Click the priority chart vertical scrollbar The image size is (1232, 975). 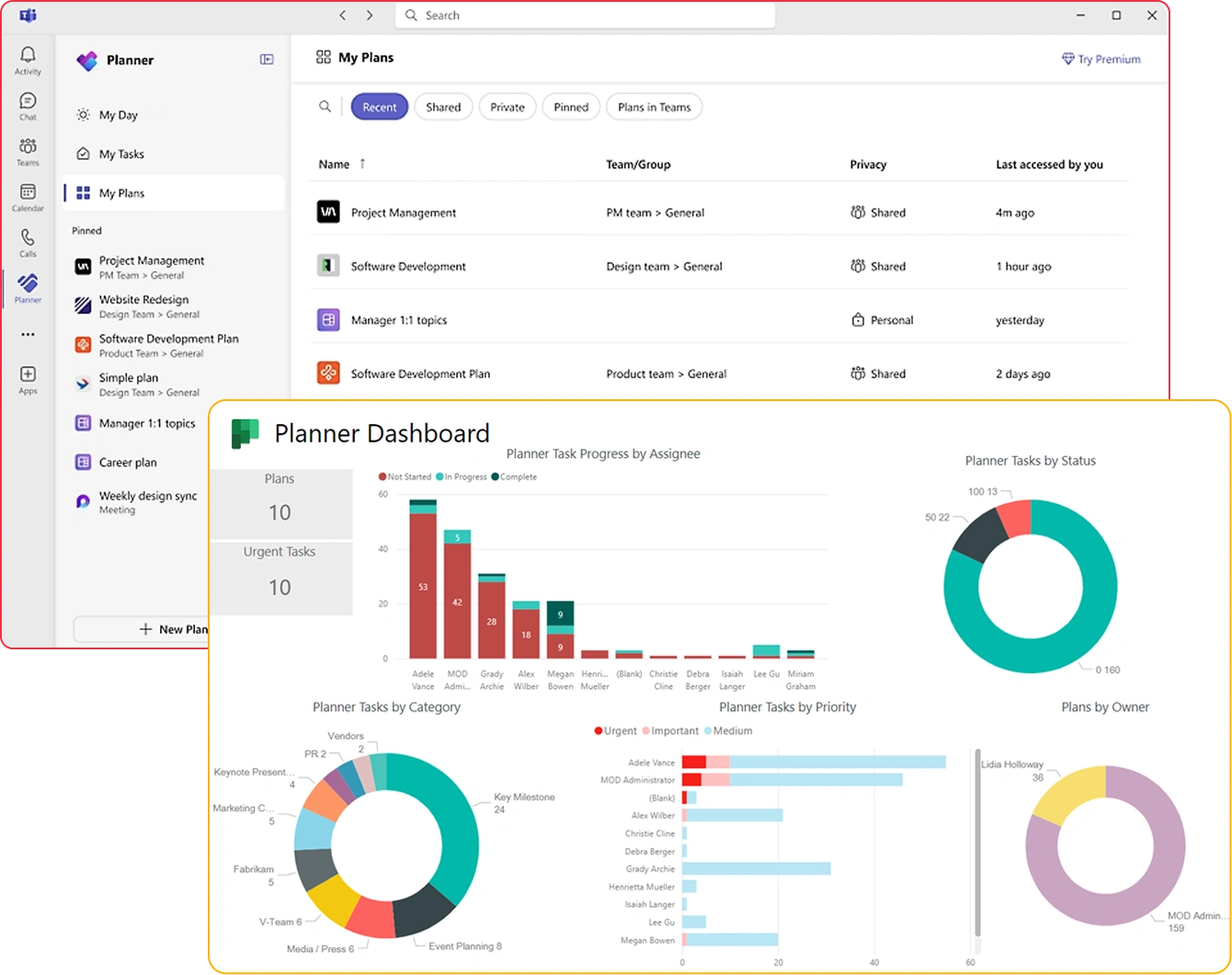[977, 842]
